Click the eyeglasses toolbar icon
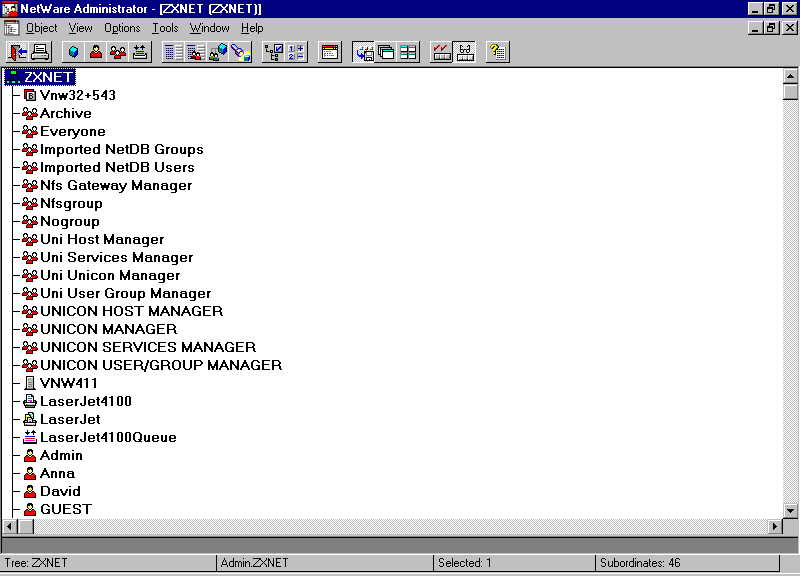Image resolution: width=800 pixels, height=576 pixels. click(464, 52)
